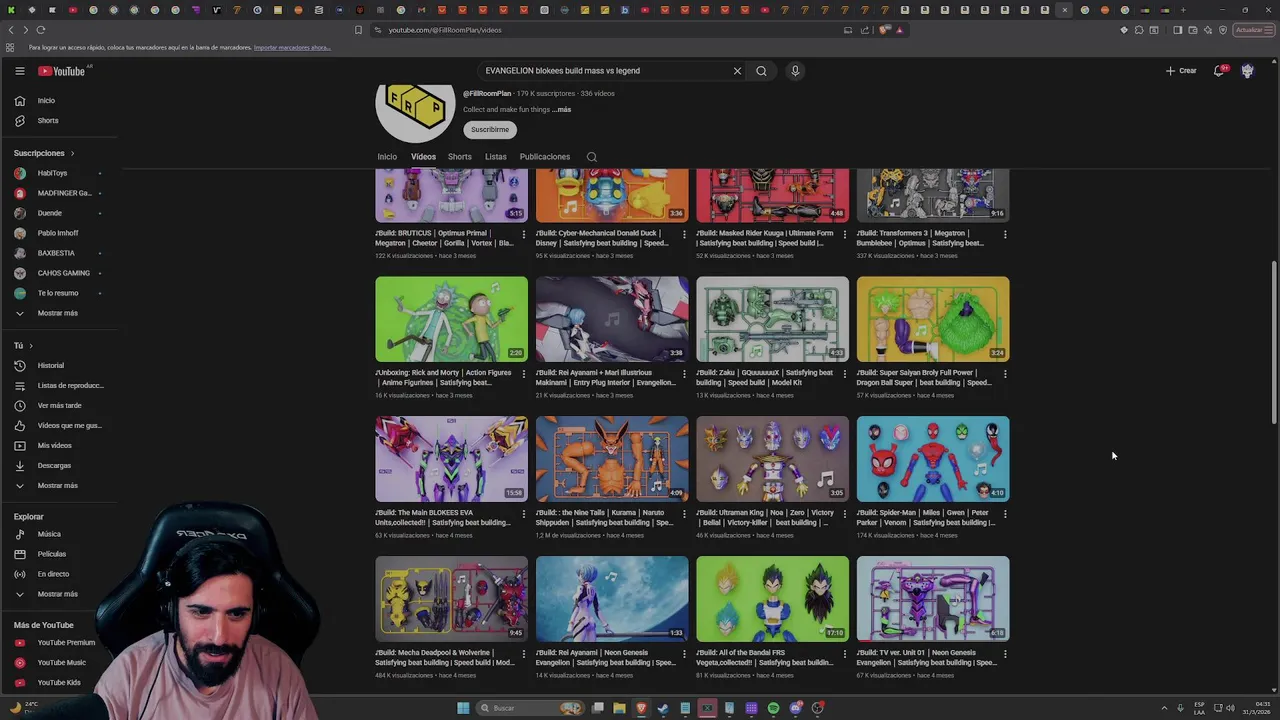Open the Windows Start button
The image size is (1280, 720).
pyautogui.click(x=463, y=708)
